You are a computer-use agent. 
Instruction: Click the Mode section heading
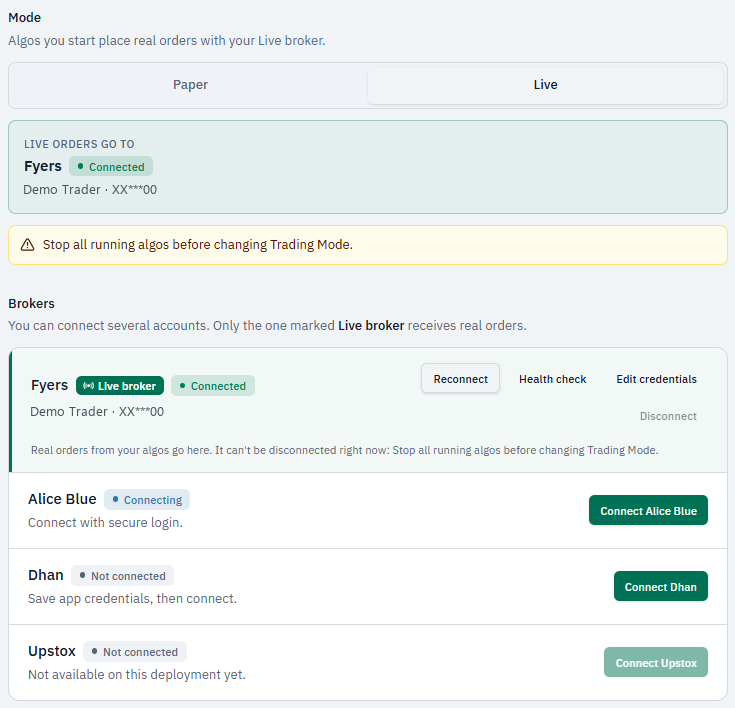(x=24, y=17)
